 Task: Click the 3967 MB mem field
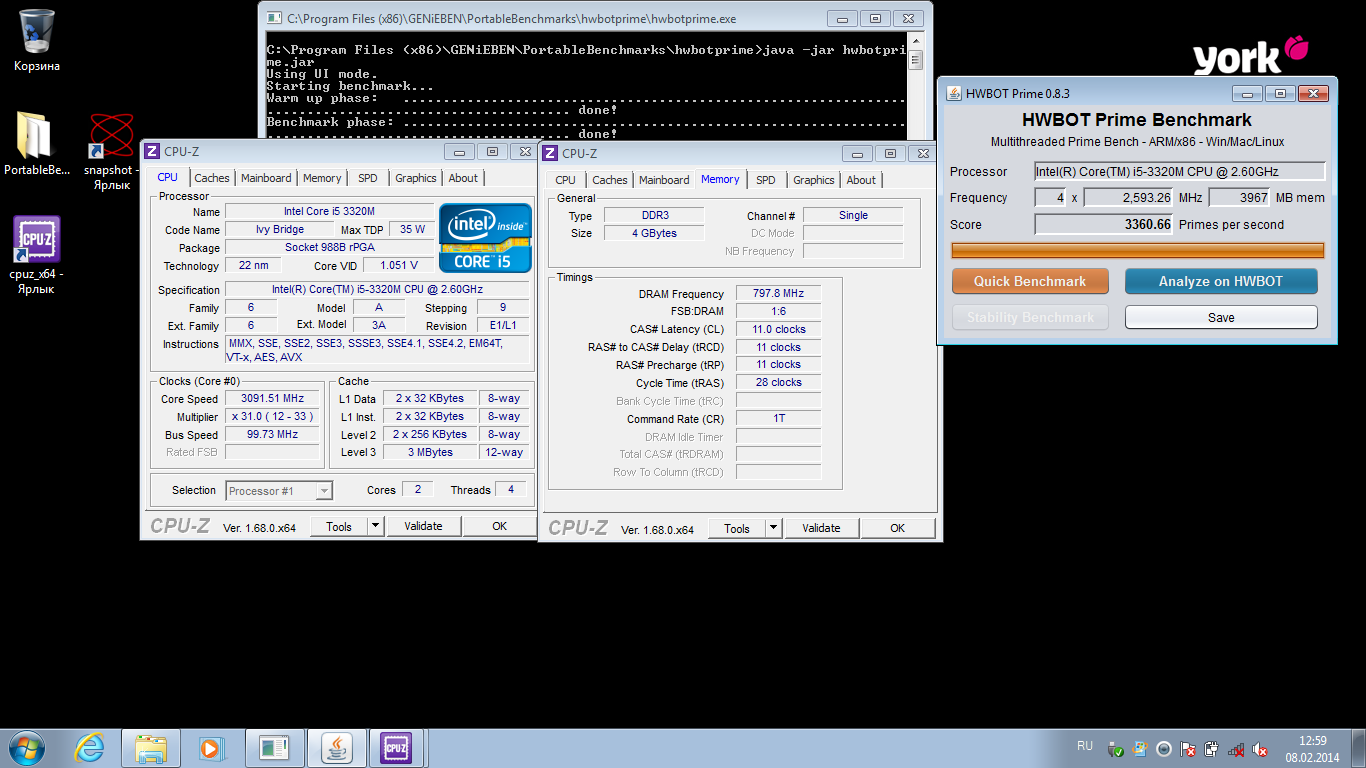(1240, 197)
